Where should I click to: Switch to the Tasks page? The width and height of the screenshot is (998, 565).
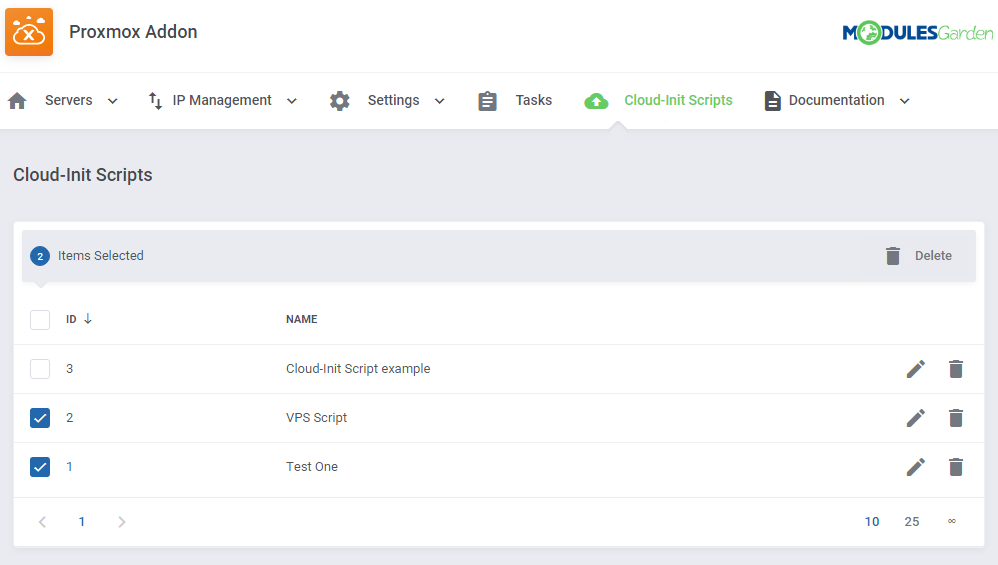click(x=533, y=101)
